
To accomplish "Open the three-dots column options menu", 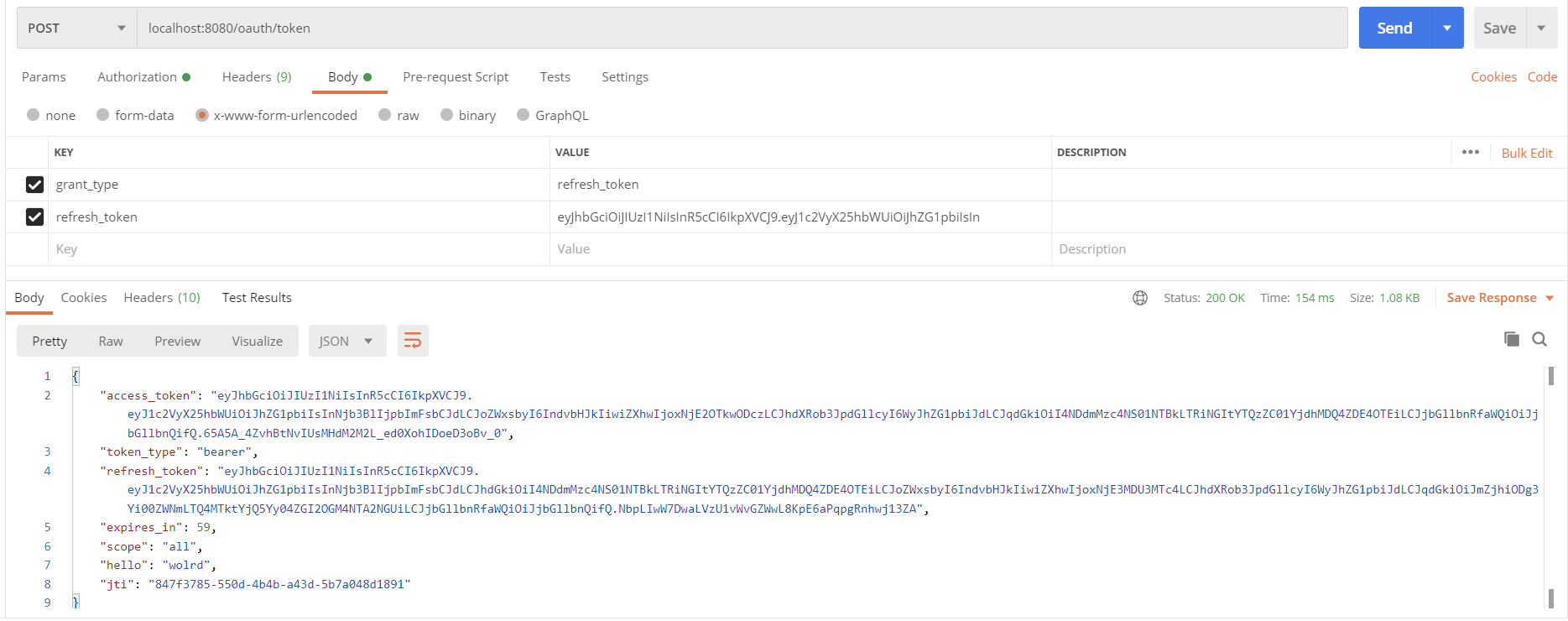I will [x=1470, y=152].
